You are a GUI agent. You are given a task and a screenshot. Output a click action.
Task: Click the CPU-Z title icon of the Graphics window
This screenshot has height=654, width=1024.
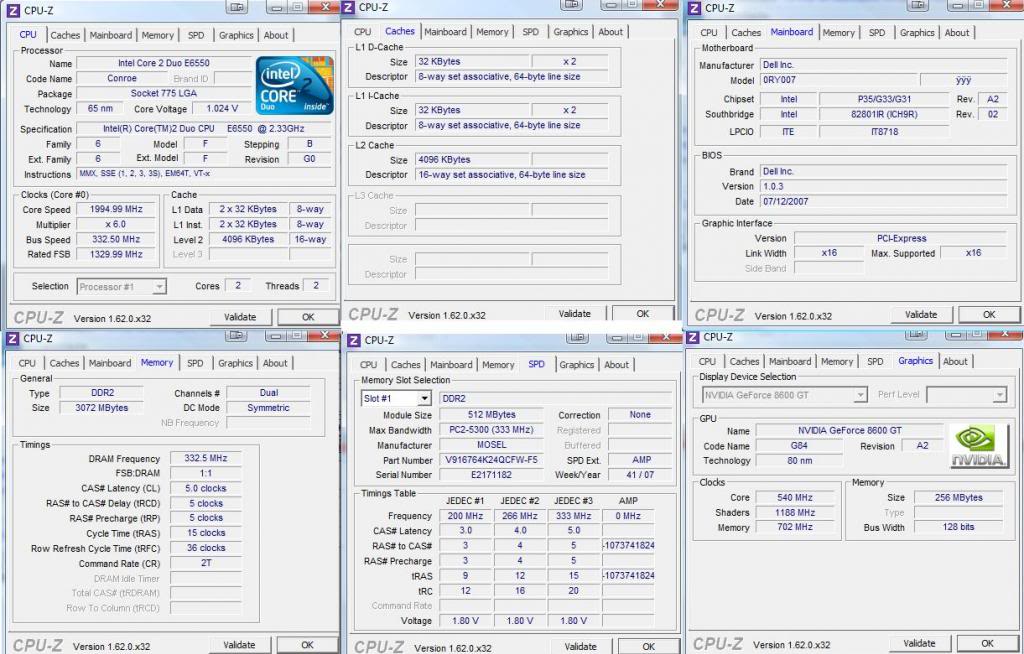693,338
